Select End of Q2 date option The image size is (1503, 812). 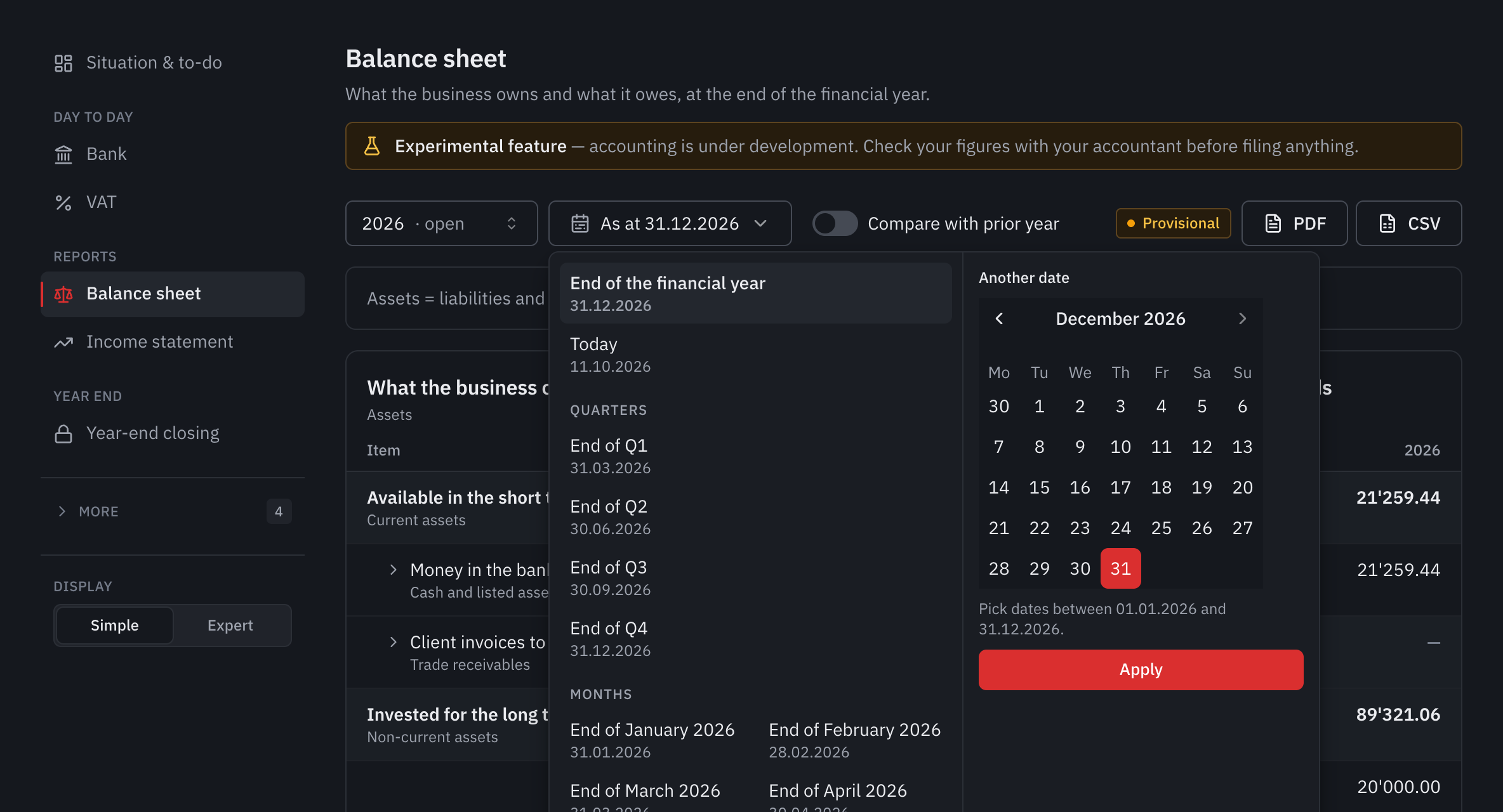[x=755, y=517]
